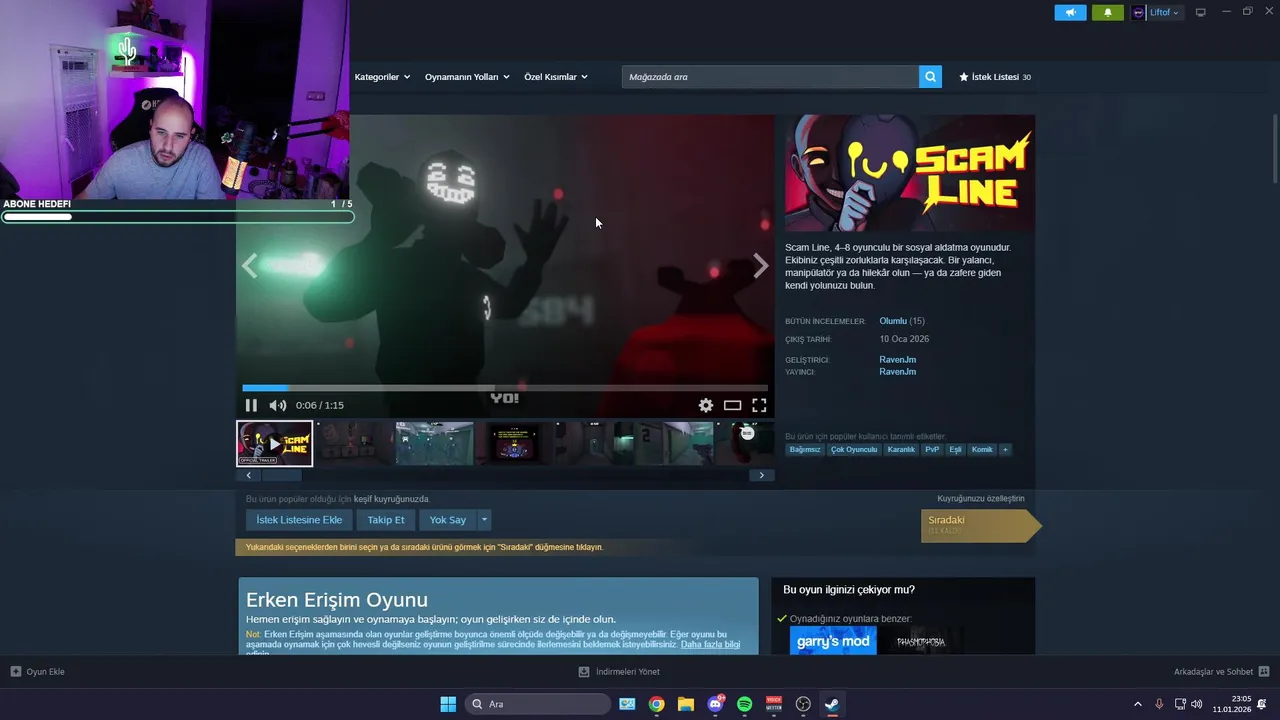
Task: Select the official trailer thumbnail
Action: click(x=274, y=444)
